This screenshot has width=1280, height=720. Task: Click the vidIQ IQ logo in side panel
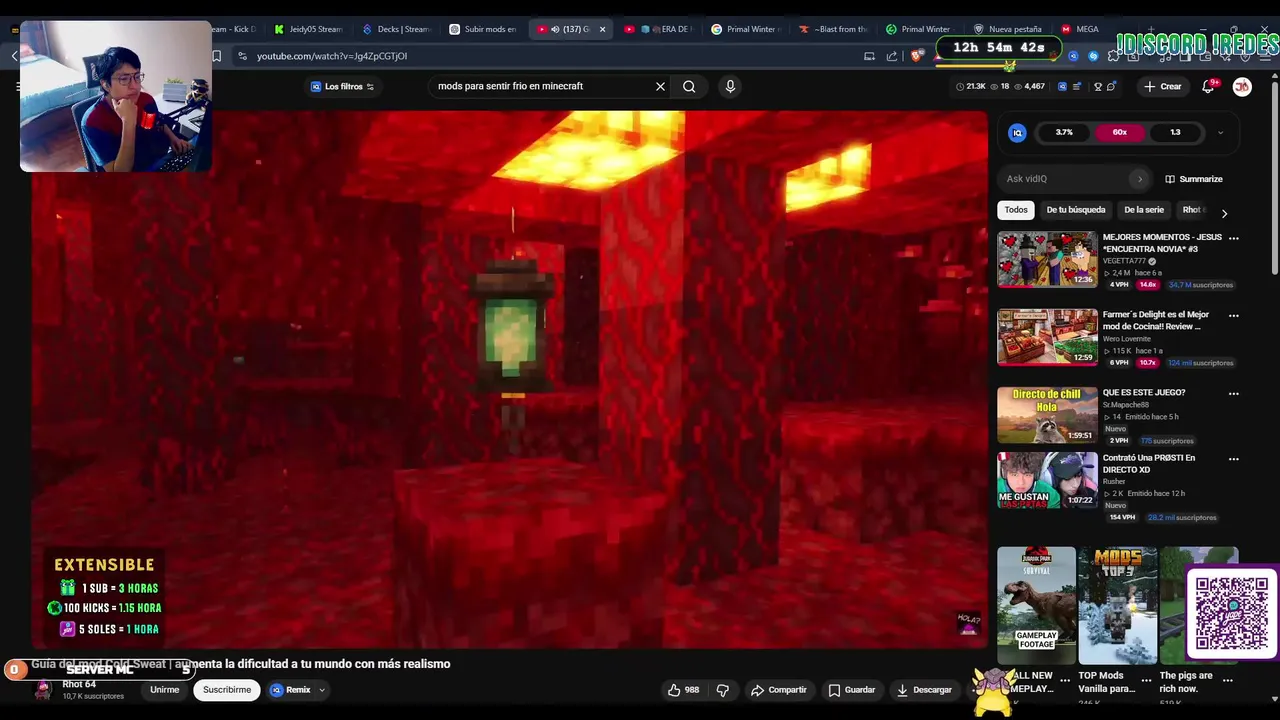tap(1017, 132)
